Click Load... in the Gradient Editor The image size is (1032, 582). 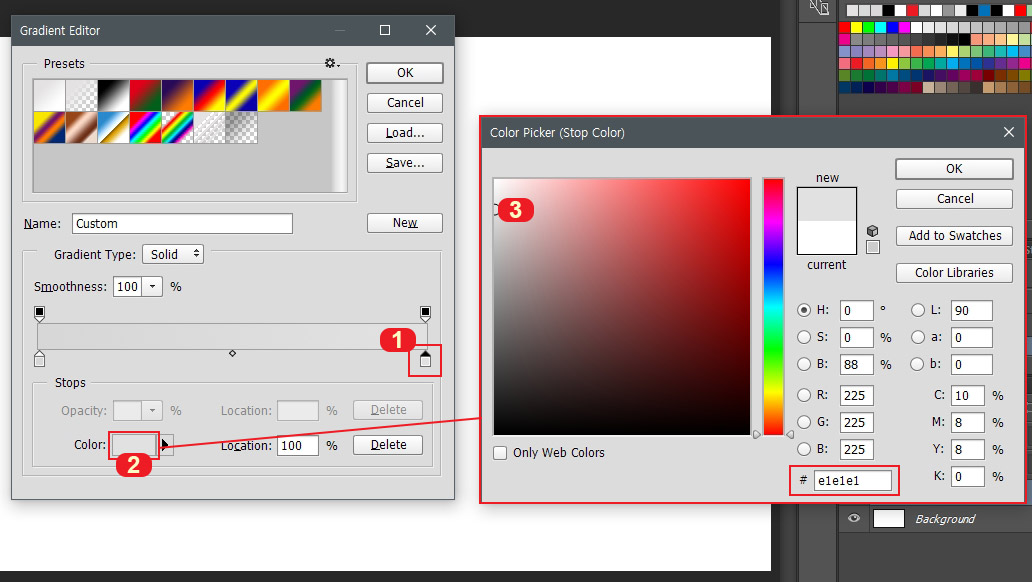click(x=405, y=132)
